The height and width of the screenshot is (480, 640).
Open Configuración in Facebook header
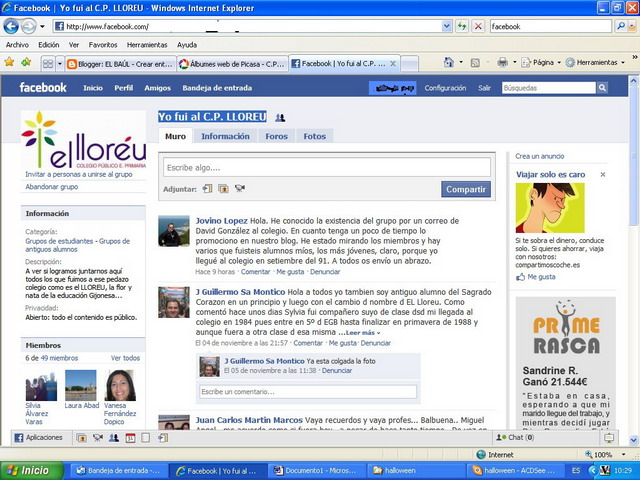445,88
